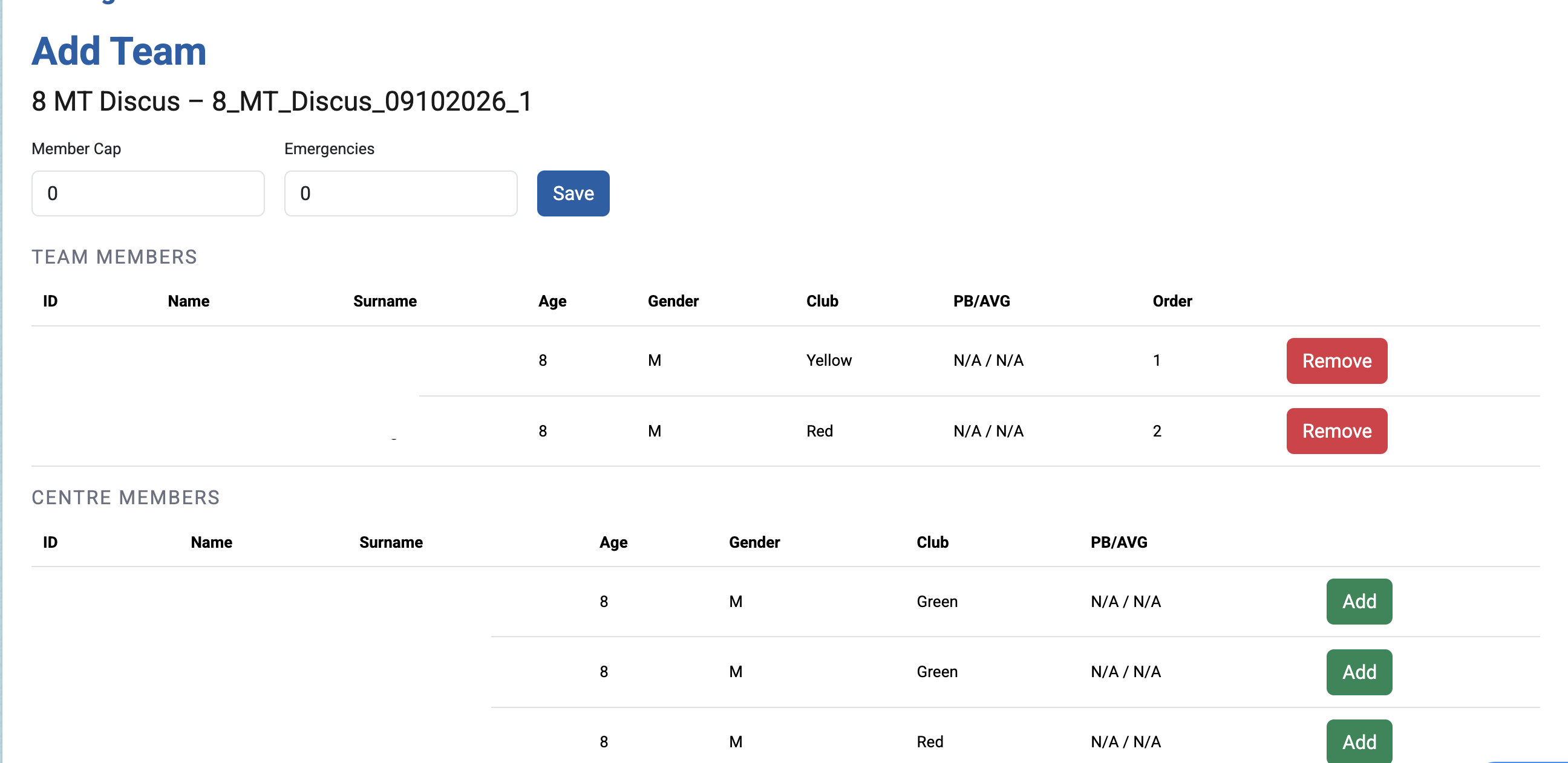
Task: Add the first Green club centre member
Action: click(x=1359, y=601)
